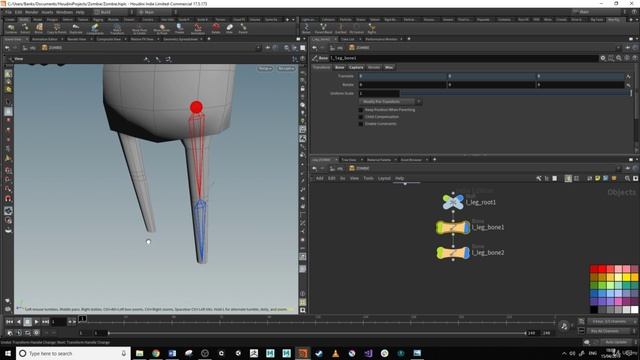
Task: Open Houdini app in the taskbar
Action: click(302, 353)
